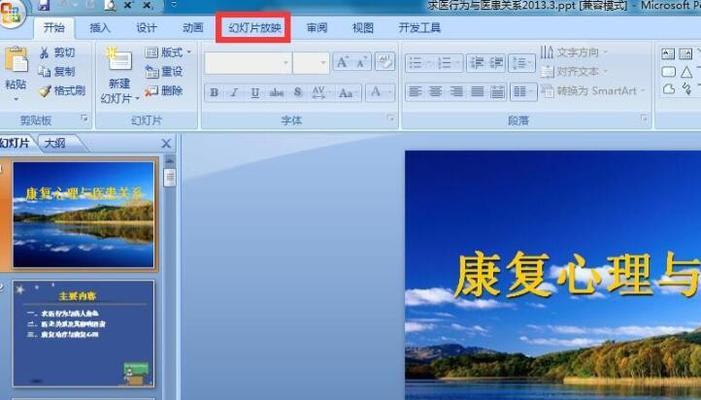This screenshot has width=701, height=400.
Task: Toggle Text Shadow (S) formatting
Action: click(298, 93)
